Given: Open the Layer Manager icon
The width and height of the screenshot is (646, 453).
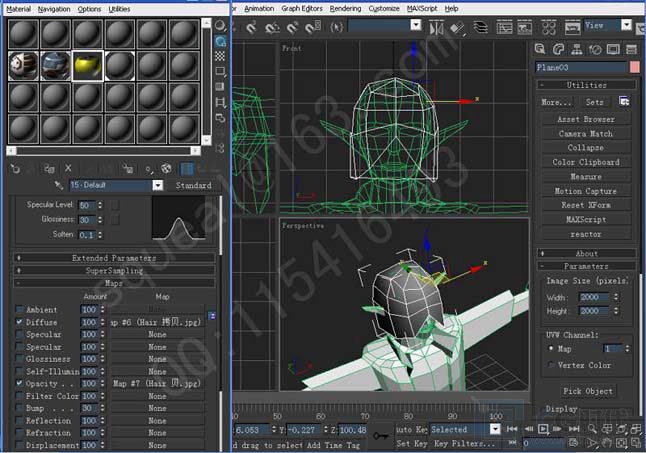Looking at the screenshot, I should tap(480, 28).
